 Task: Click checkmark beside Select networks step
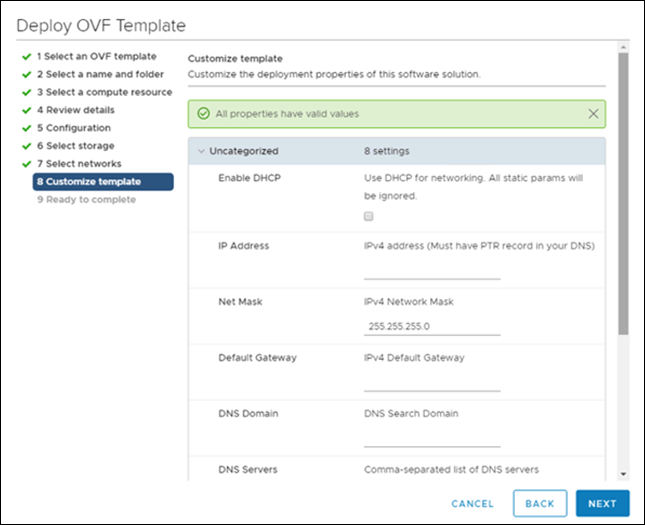pyautogui.click(x=27, y=164)
